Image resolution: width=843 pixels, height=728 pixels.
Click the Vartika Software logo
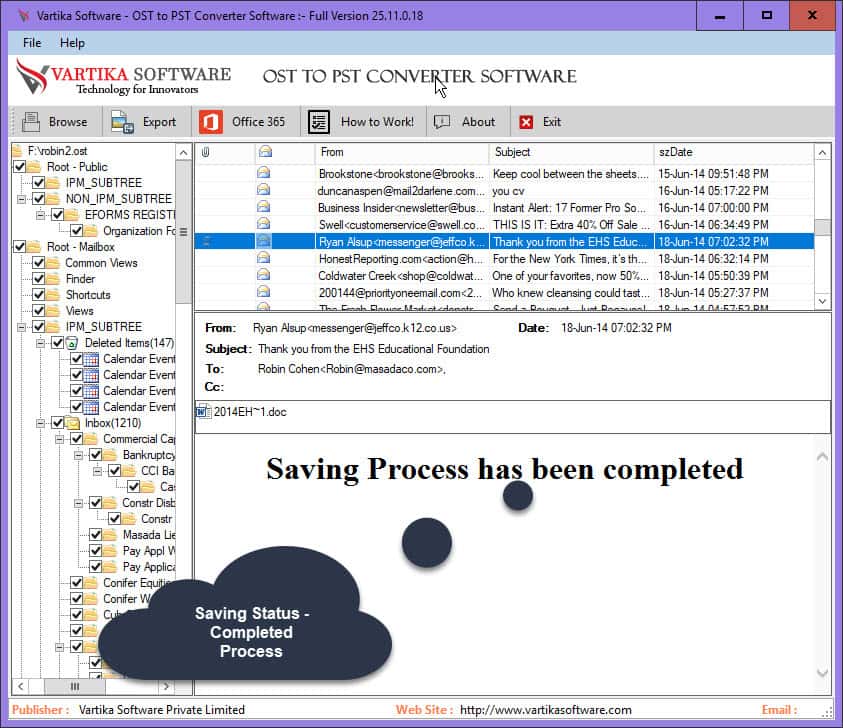[x=124, y=77]
